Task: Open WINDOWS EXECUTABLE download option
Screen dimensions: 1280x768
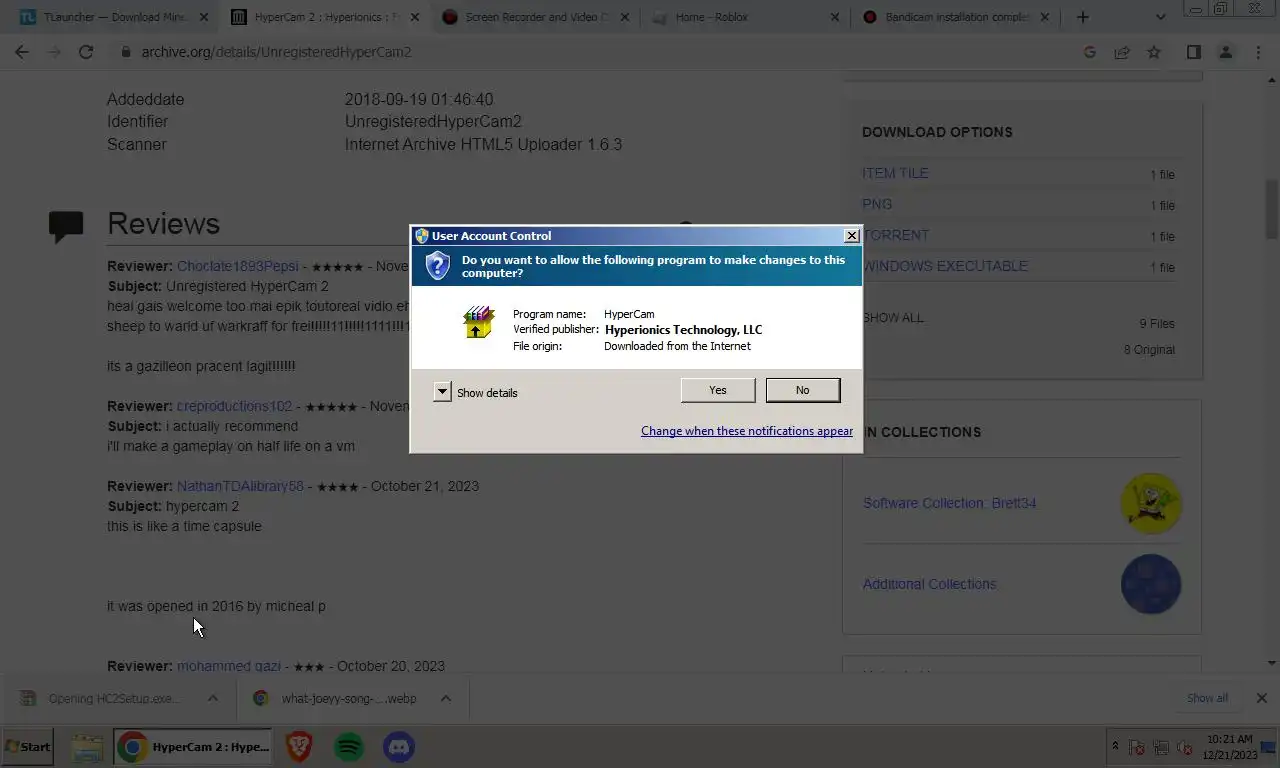Action: (x=945, y=266)
